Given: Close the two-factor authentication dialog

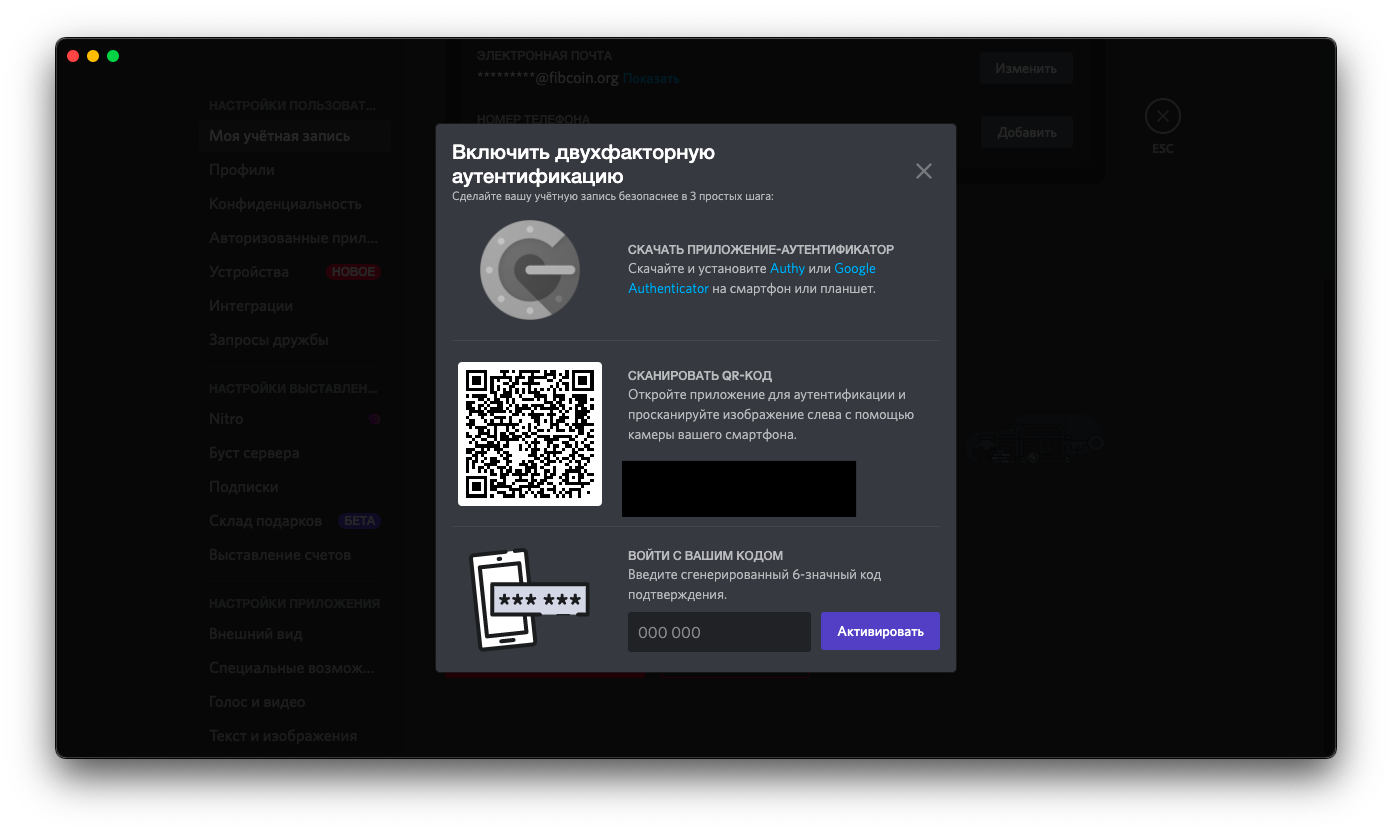Looking at the screenshot, I should 924,171.
